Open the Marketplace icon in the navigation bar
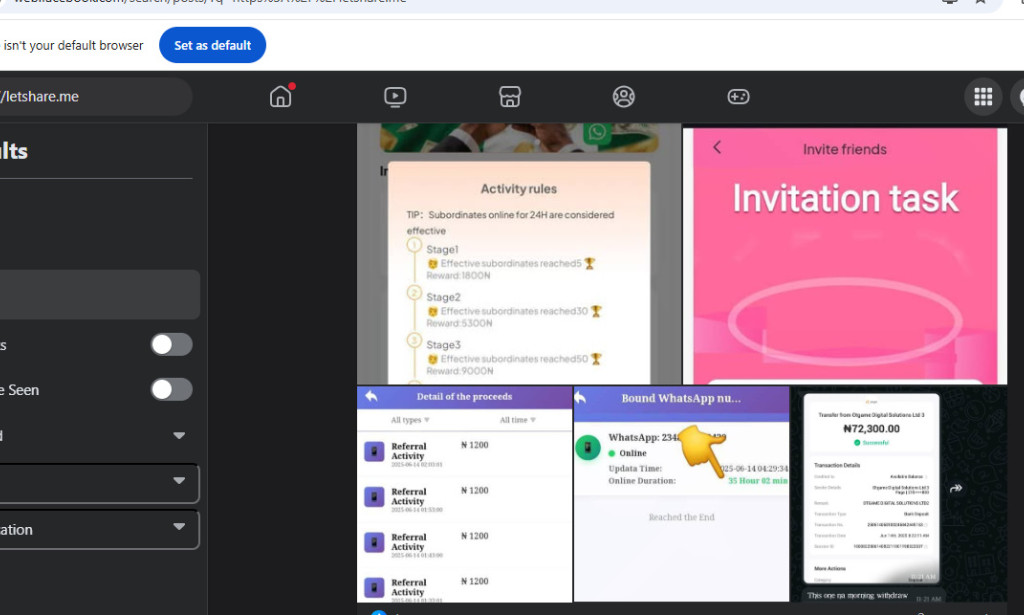1024x615 pixels. click(x=509, y=97)
